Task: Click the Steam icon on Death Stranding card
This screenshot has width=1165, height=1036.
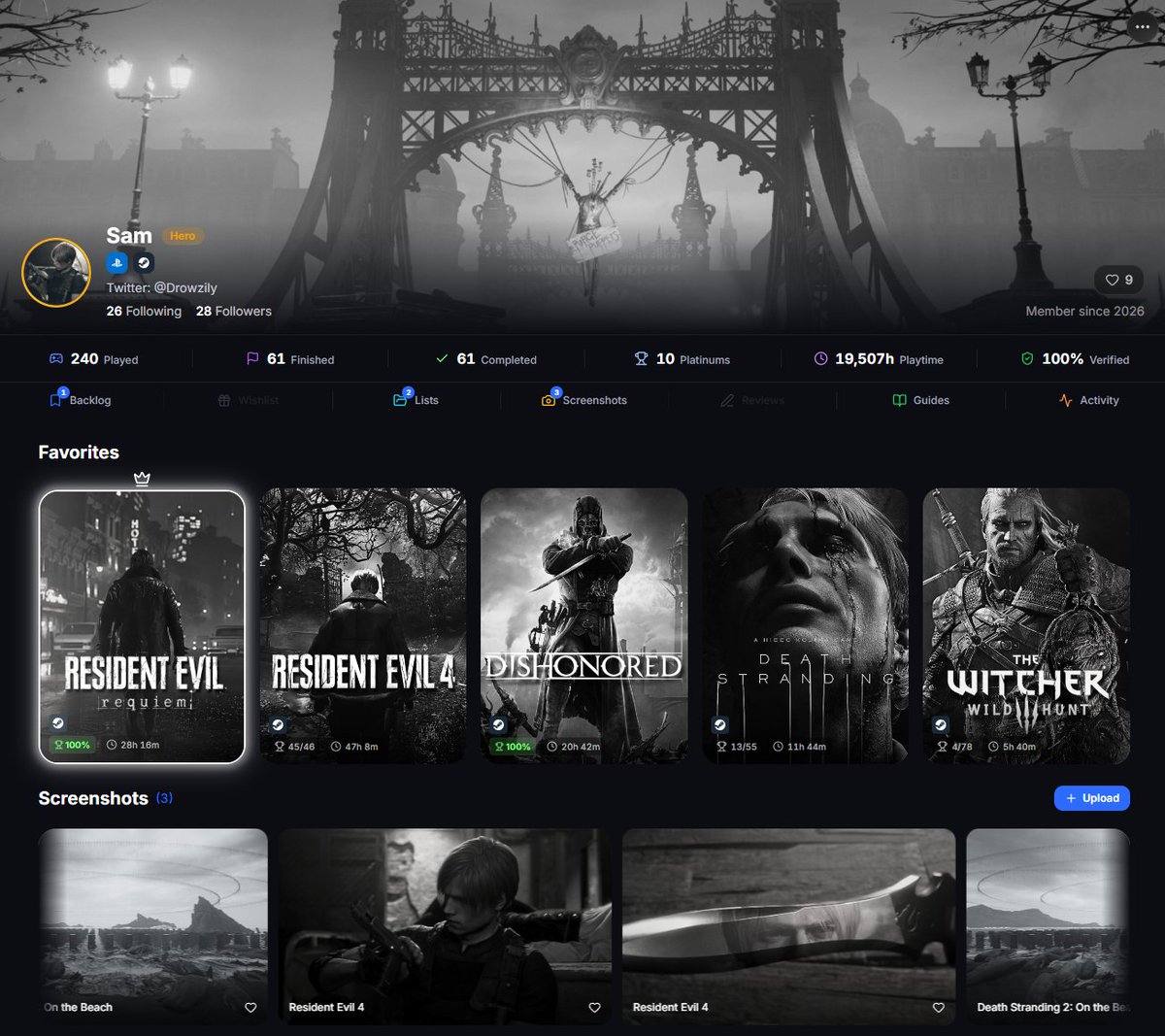Action: tap(719, 724)
